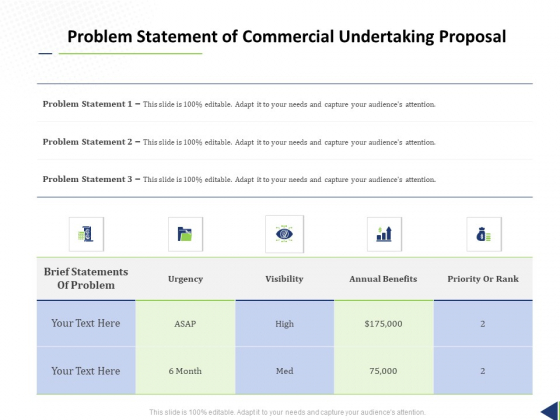Screen dimensions: 560x420
Task: Select the '6 Month' urgency cell
Action: [x=185, y=371]
